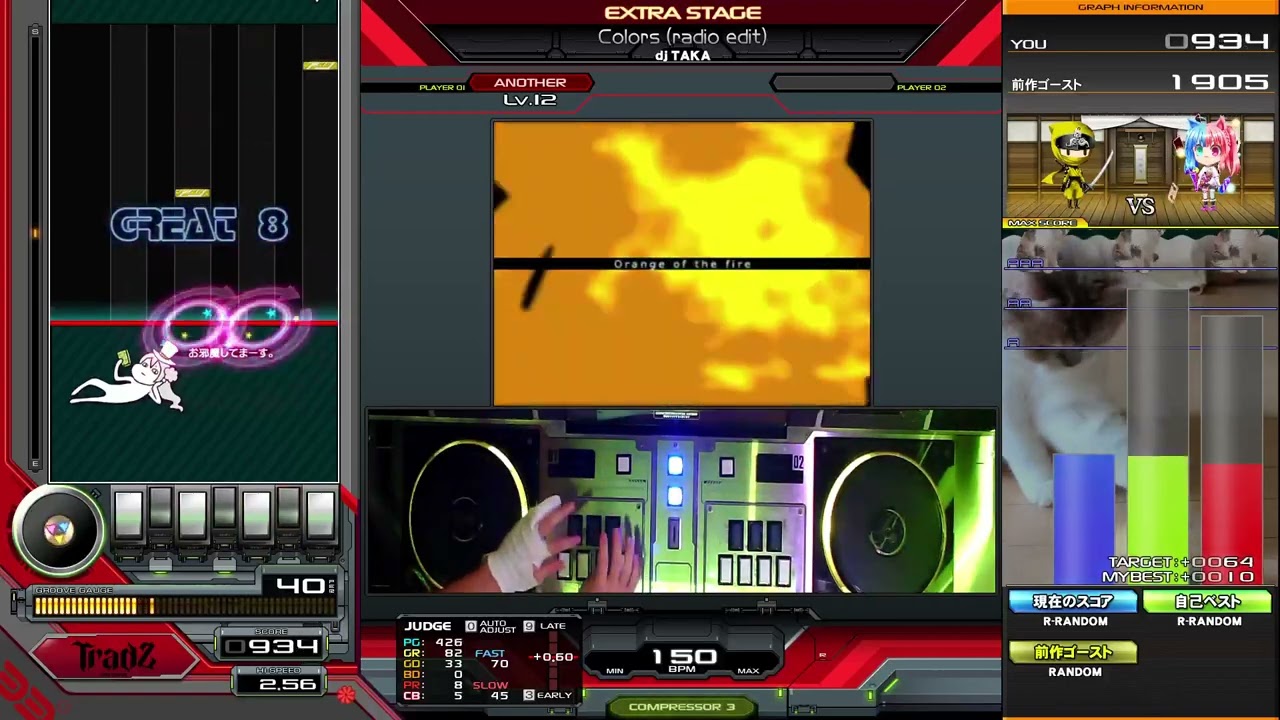This screenshot has width=1280, height=720.
Task: Click the pink-haired rival character avatar
Action: point(1209,161)
